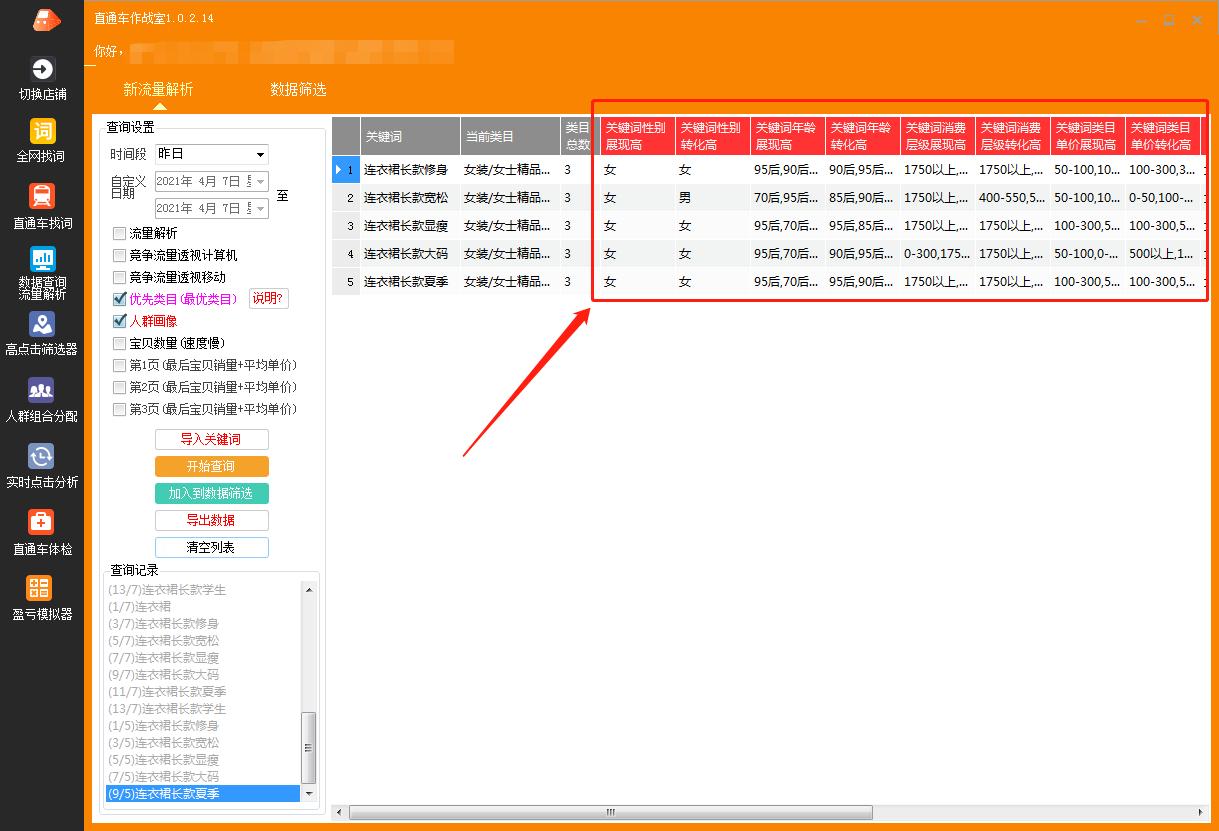Image resolution: width=1219 pixels, height=831 pixels.
Task: Select the 新流量解析 tab
Action: (x=158, y=89)
